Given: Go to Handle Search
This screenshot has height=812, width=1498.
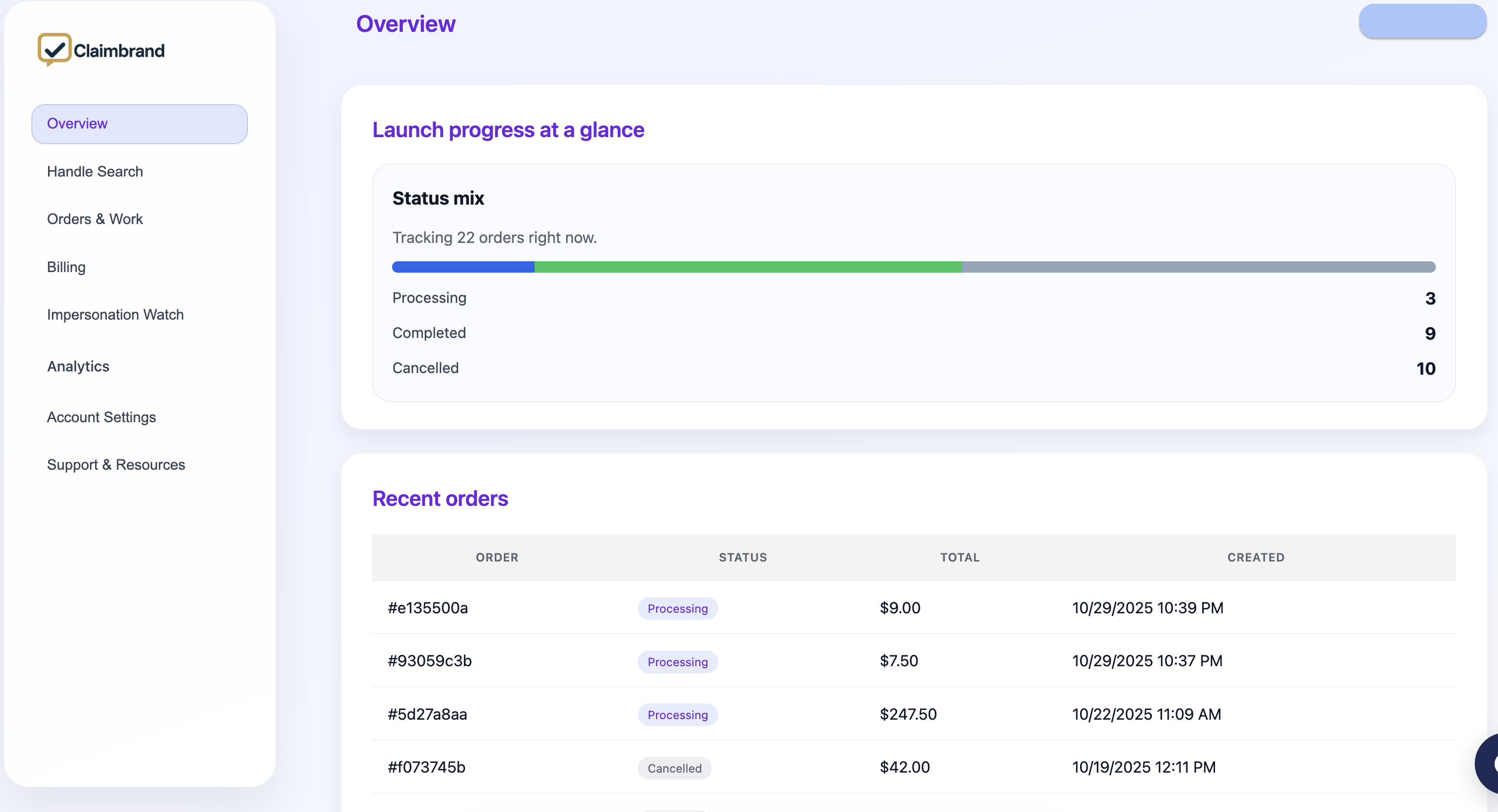Looking at the screenshot, I should pyautogui.click(x=95, y=172).
